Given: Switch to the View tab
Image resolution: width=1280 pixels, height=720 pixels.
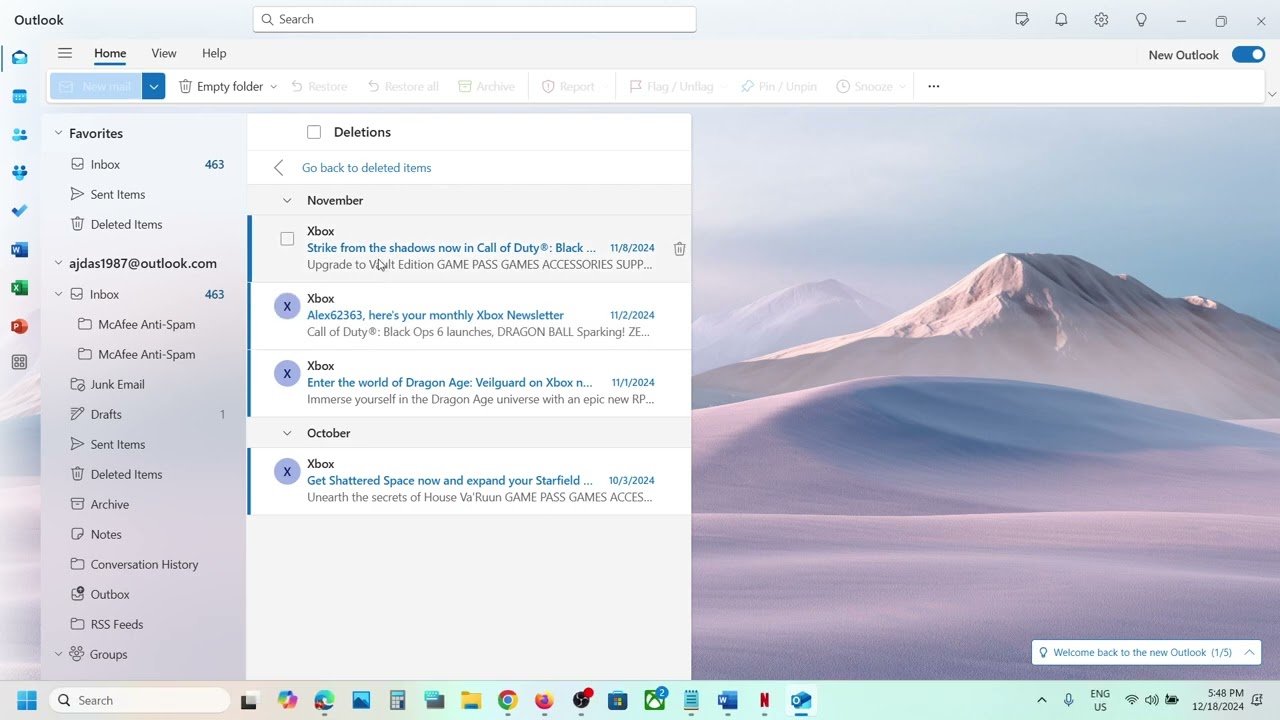Looking at the screenshot, I should click(164, 53).
